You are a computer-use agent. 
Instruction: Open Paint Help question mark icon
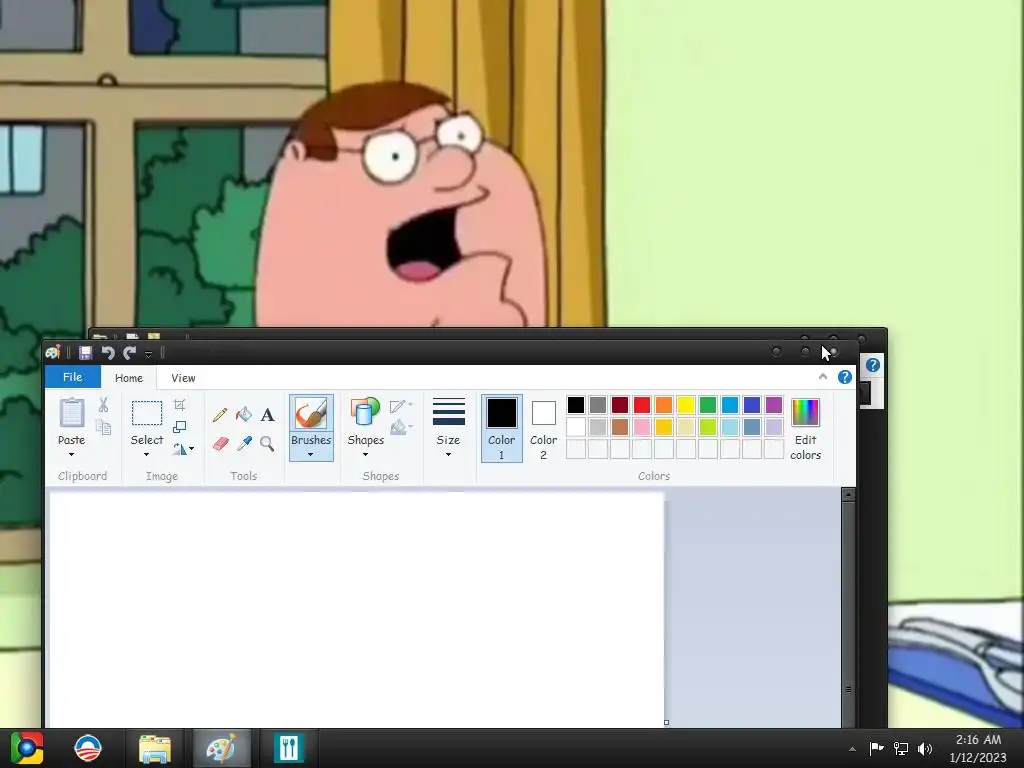pyautogui.click(x=845, y=377)
